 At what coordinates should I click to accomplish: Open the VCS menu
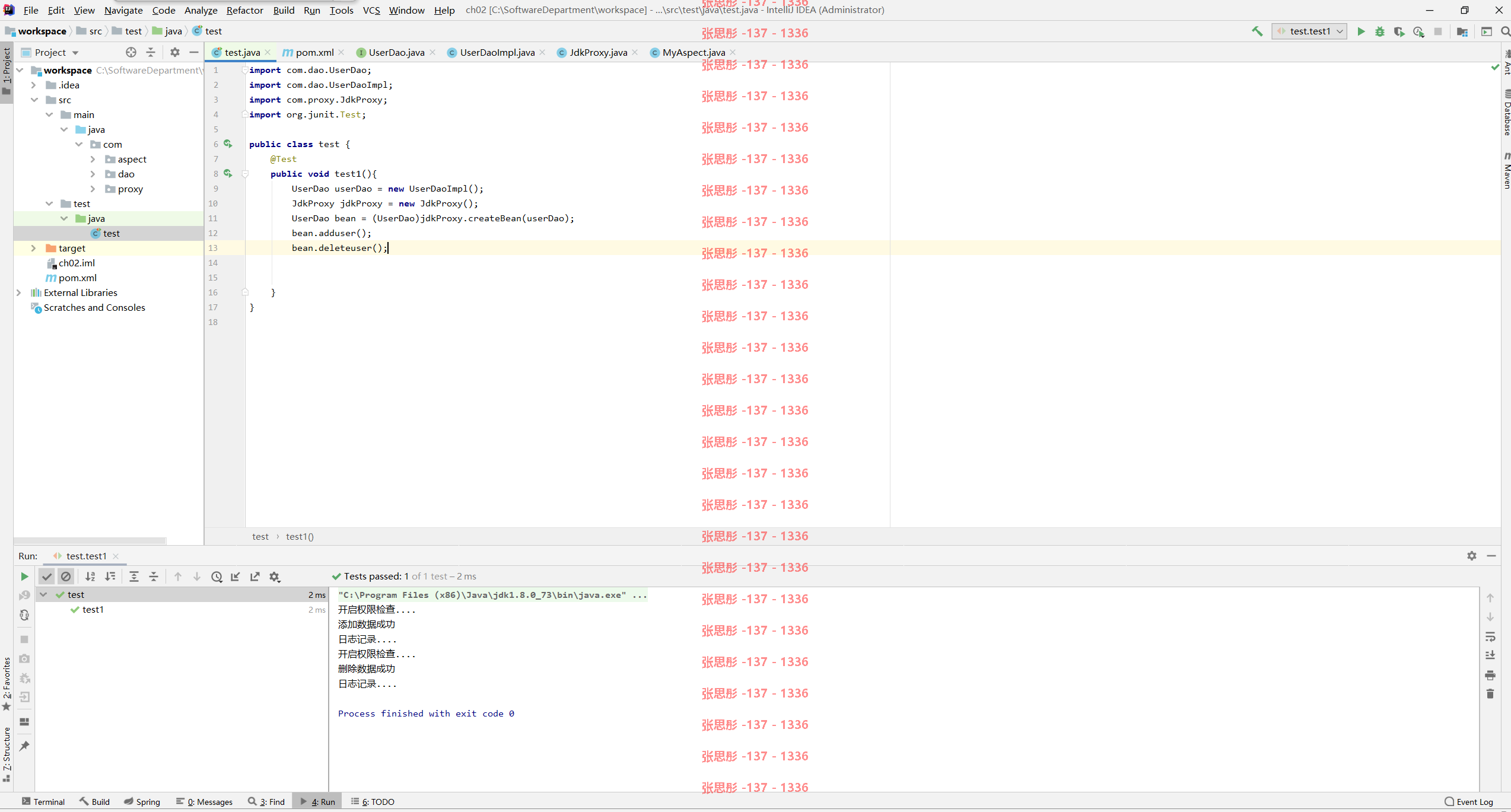[371, 10]
